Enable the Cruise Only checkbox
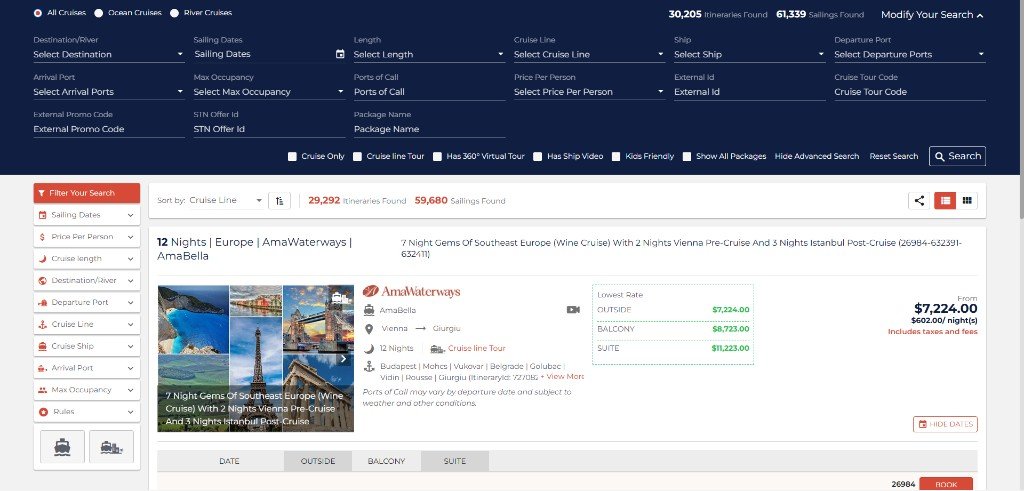The height and width of the screenshot is (491, 1024). pos(293,157)
